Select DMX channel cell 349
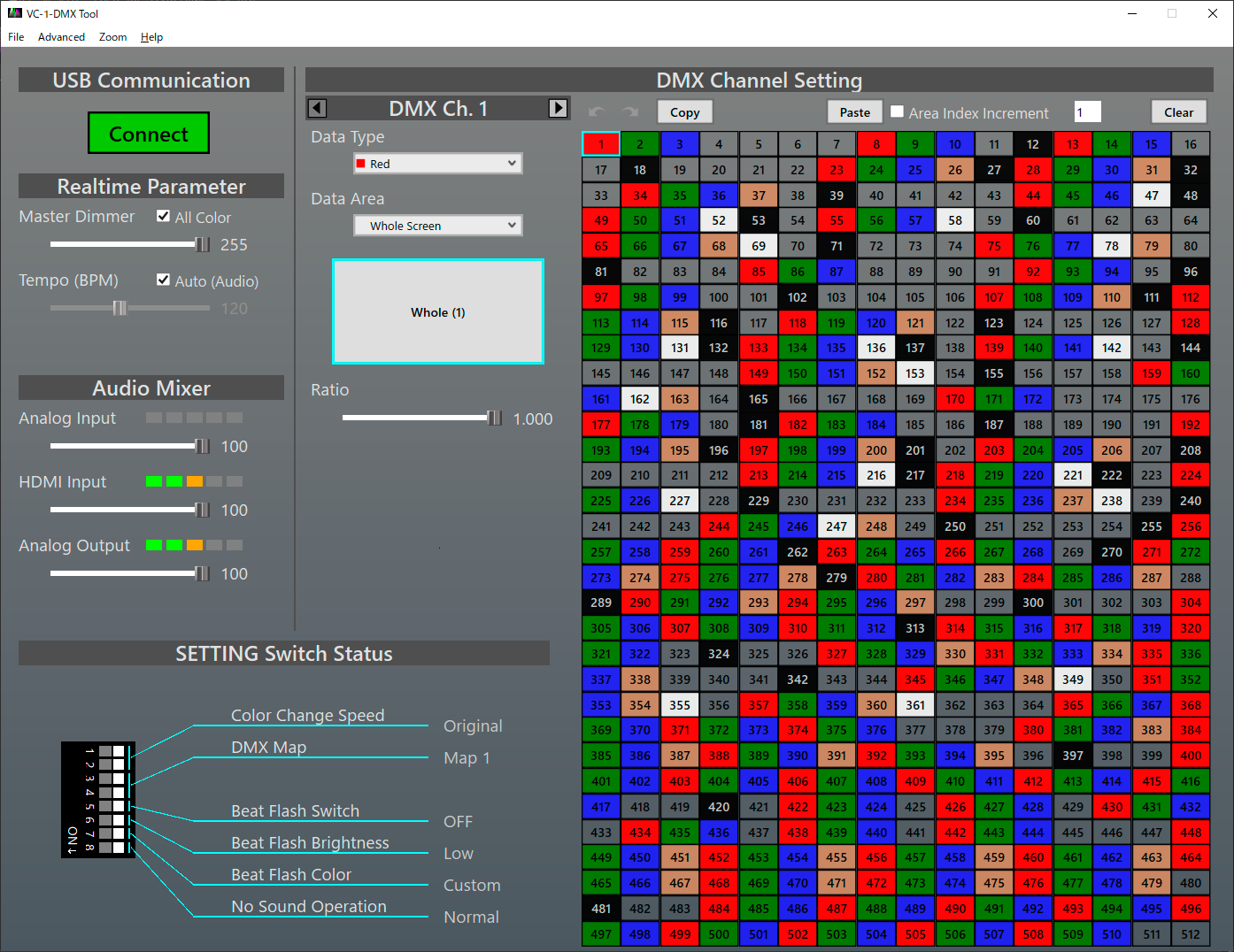This screenshot has height=952, width=1234. 1073,679
